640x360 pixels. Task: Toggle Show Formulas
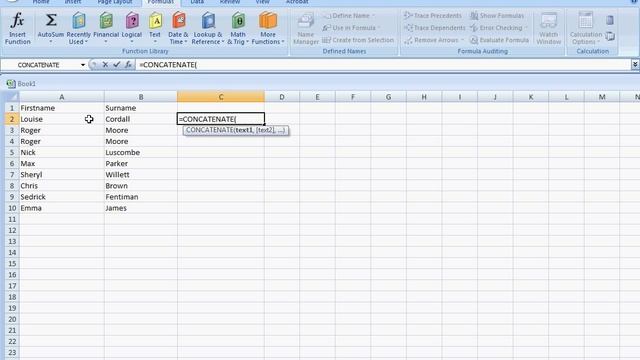tap(497, 16)
